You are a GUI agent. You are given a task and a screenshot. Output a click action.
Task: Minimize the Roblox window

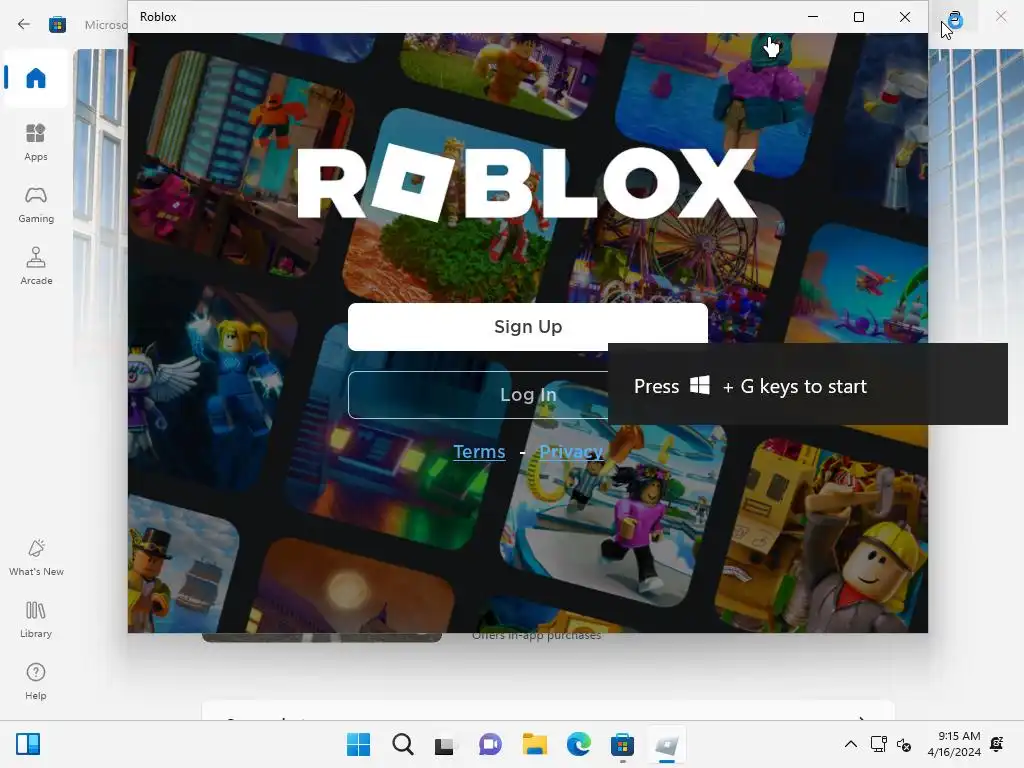coord(813,17)
